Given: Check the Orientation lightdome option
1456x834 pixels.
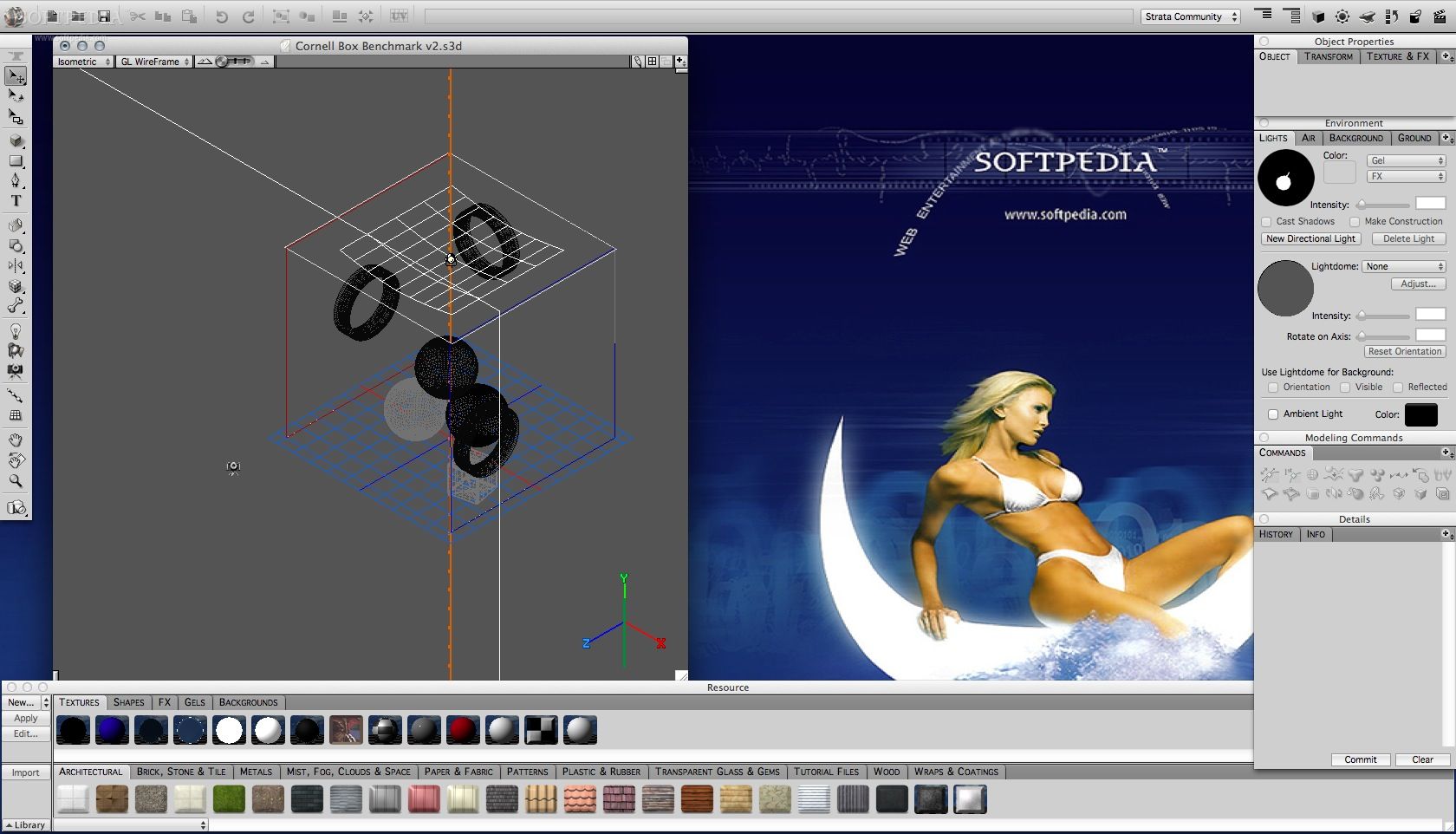Looking at the screenshot, I should coord(1273,388).
